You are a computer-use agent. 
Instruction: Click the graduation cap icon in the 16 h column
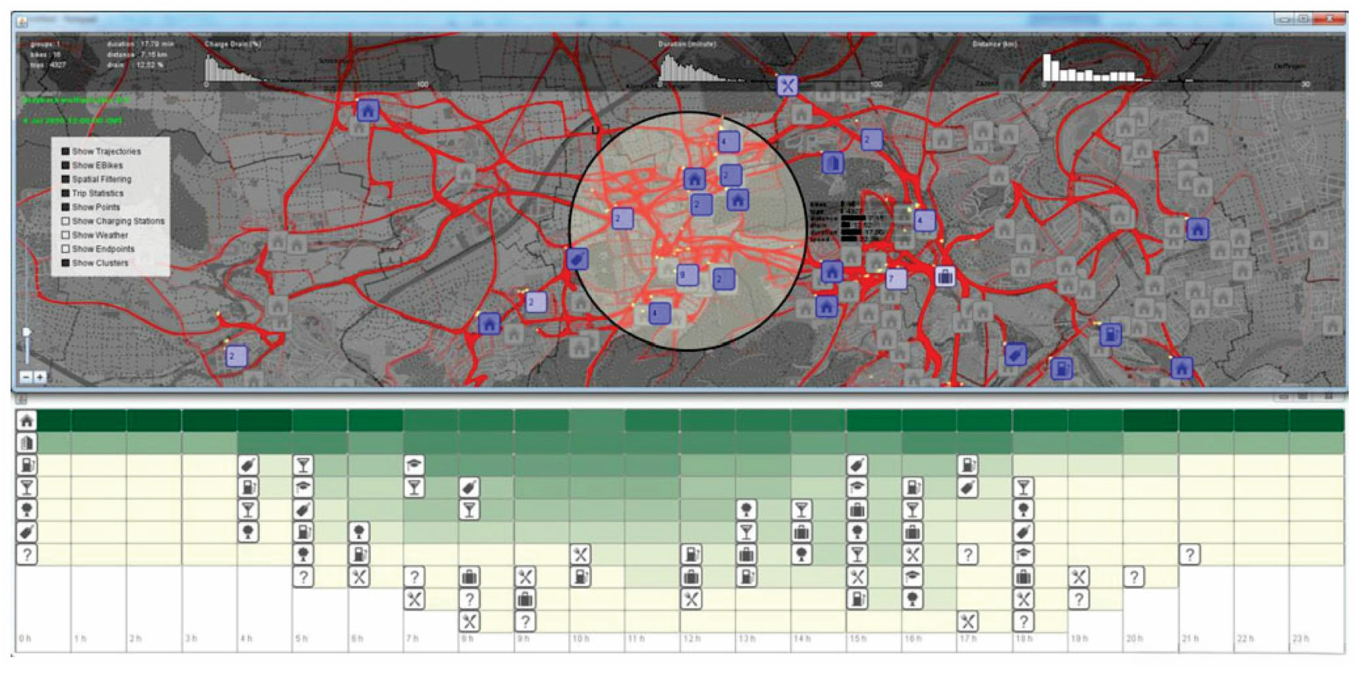point(912,576)
